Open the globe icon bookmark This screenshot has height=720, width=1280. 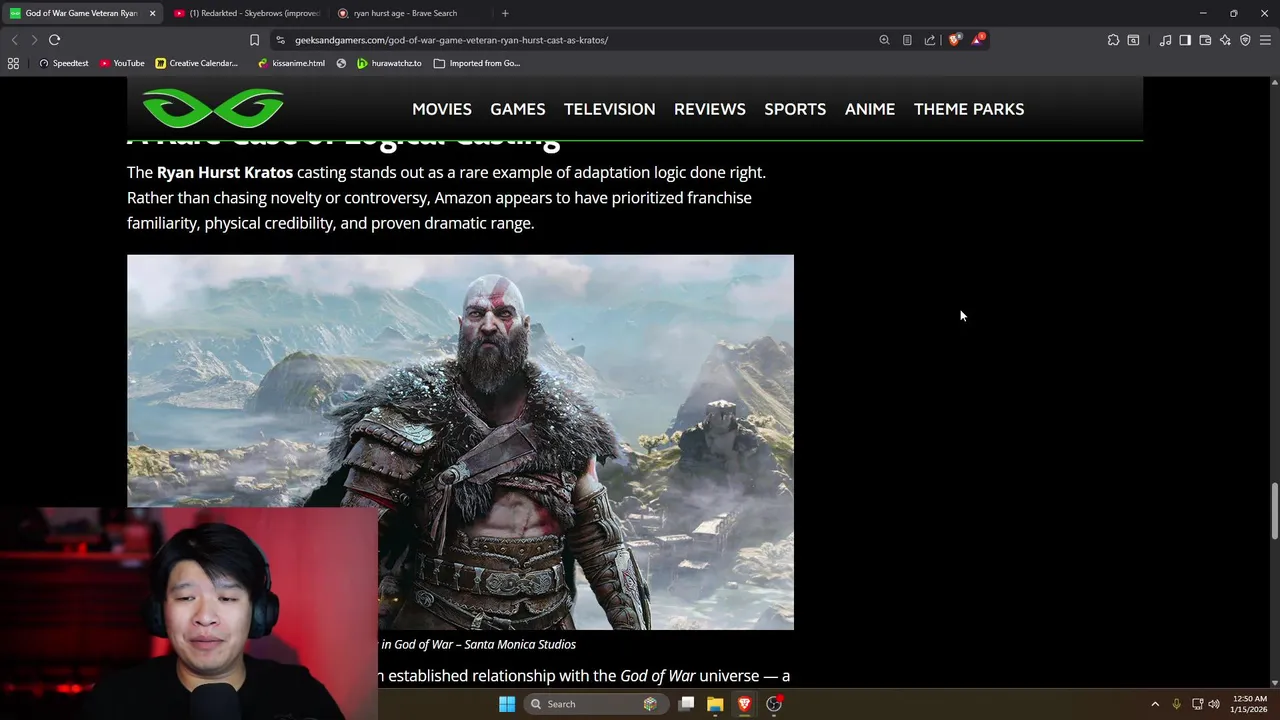341,63
